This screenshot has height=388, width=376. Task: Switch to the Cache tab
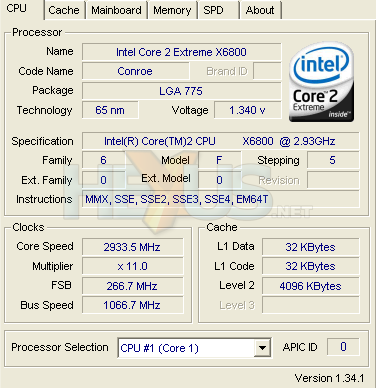coord(64,10)
